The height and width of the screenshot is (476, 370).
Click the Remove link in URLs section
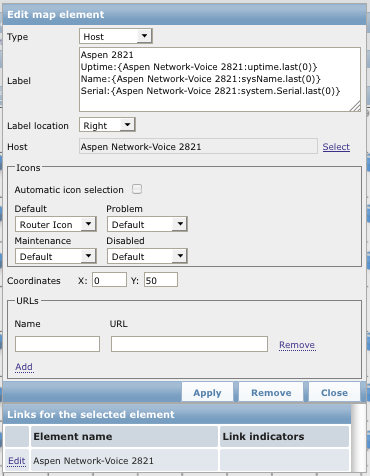point(297,345)
